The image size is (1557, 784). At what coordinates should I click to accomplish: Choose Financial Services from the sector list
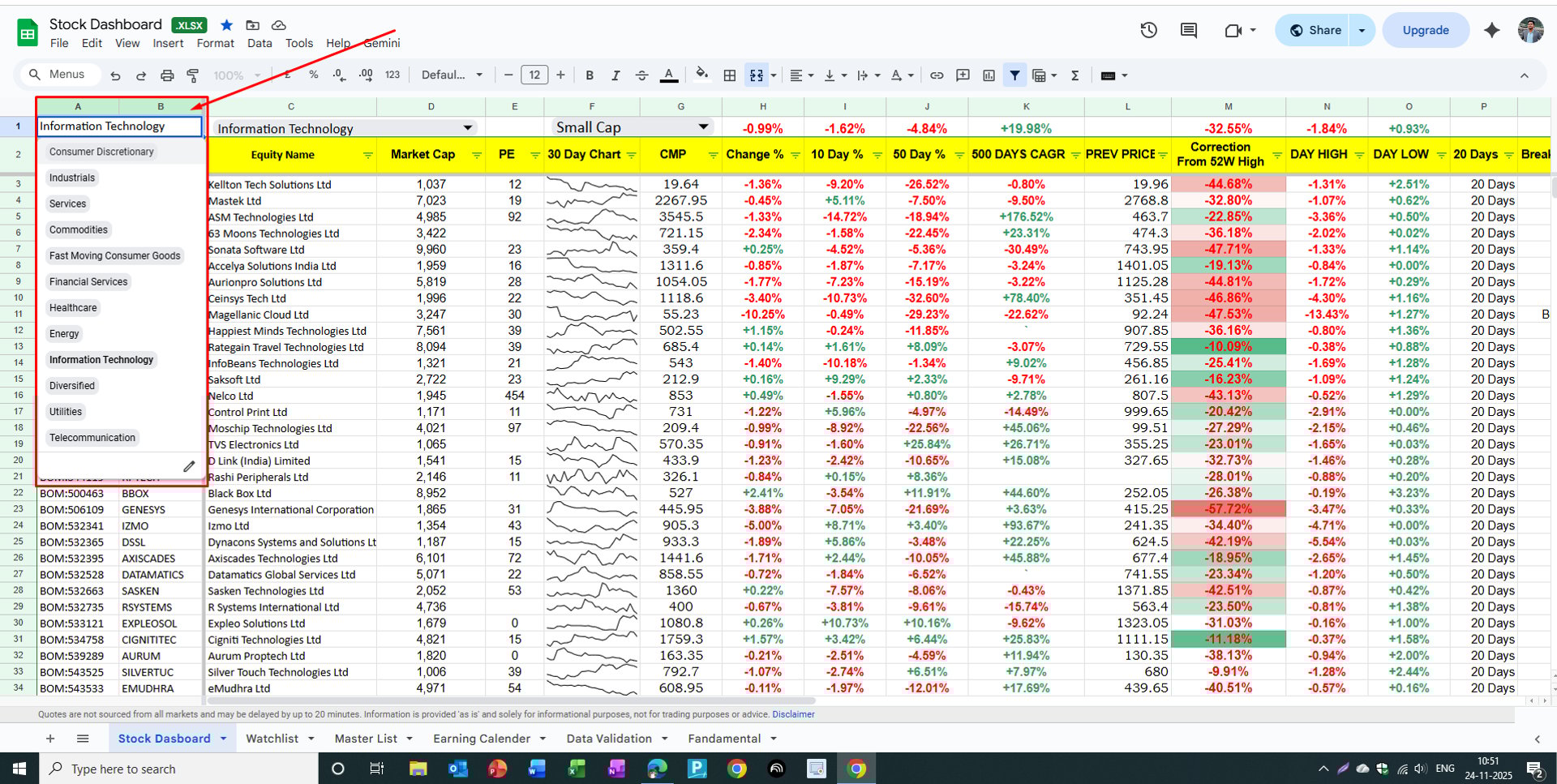pos(88,281)
